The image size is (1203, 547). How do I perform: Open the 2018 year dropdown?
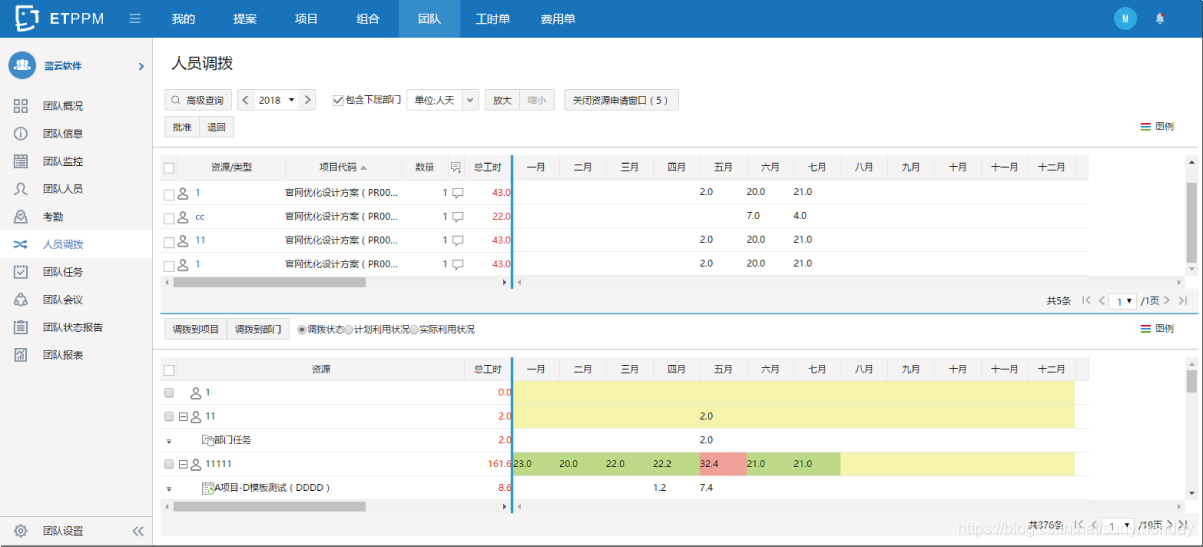click(276, 100)
